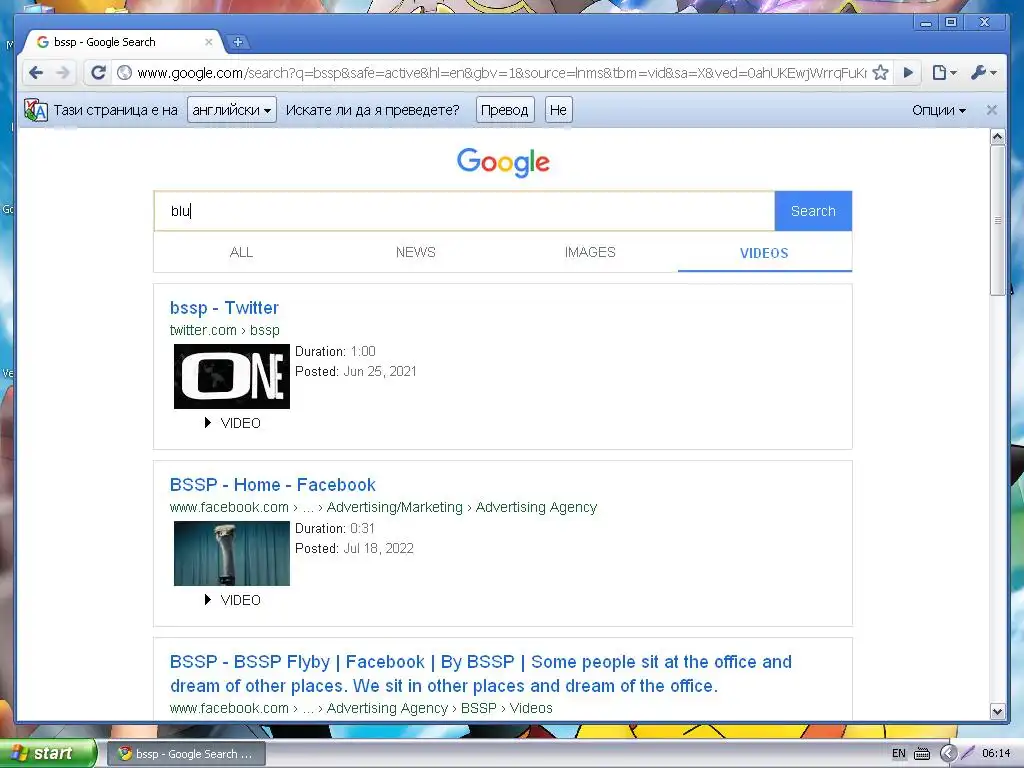Open the page menu icon
Screen dimensions: 1024x768
[x=944, y=72]
